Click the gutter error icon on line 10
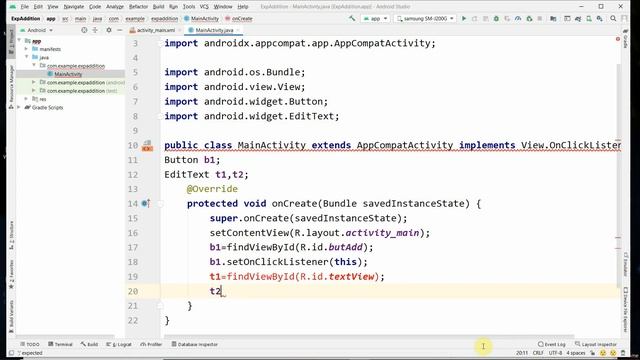 147,146
